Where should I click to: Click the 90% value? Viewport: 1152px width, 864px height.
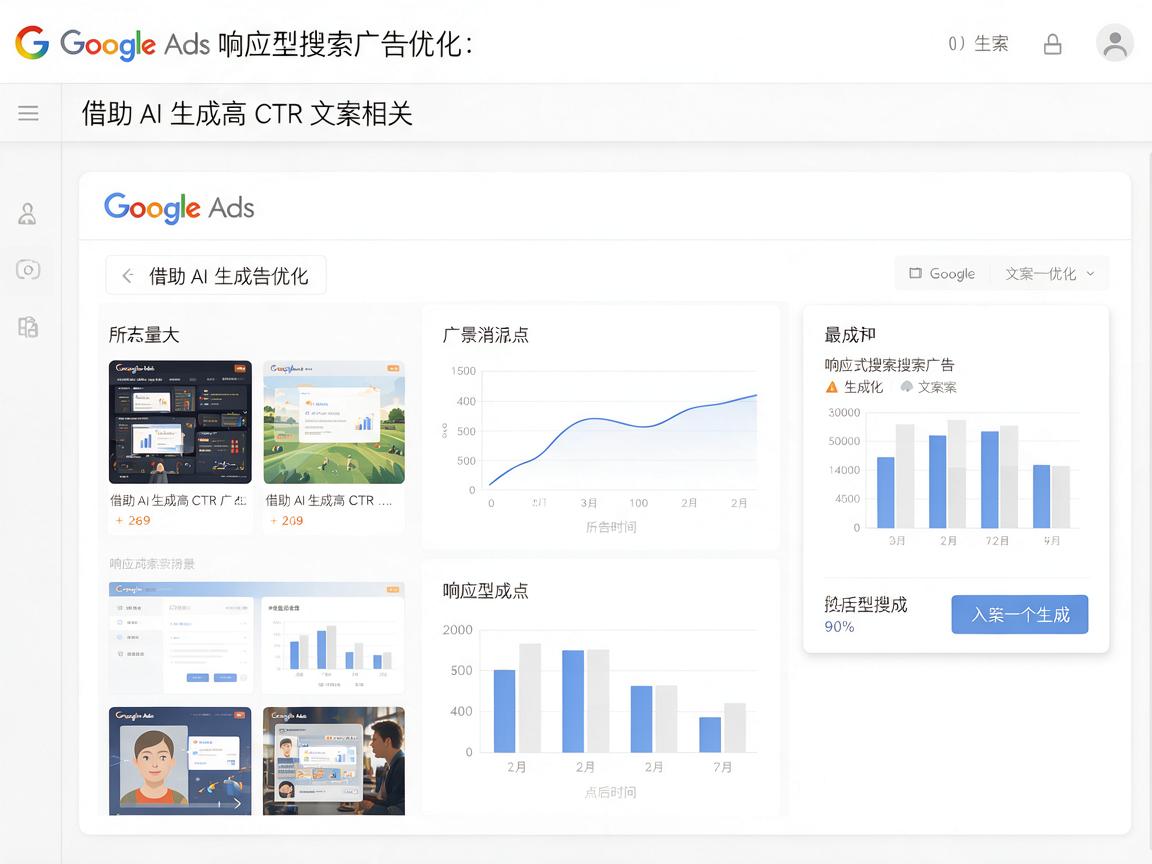839,627
